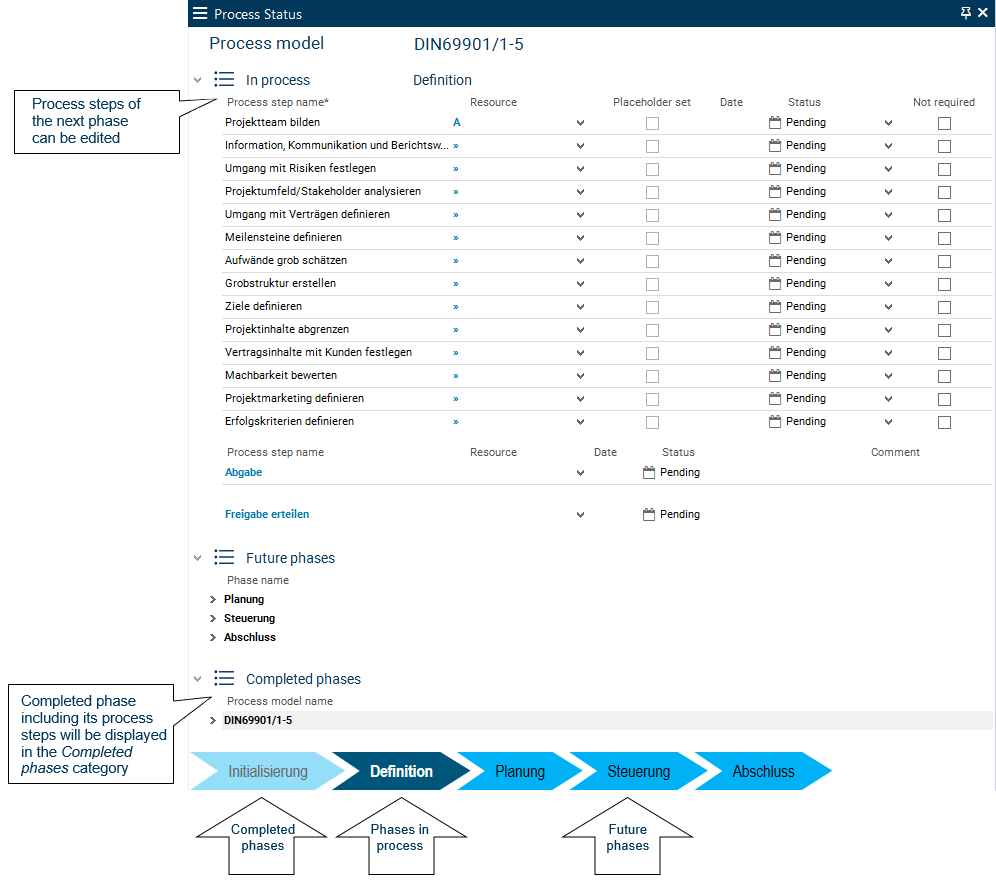
Task: Open resource dropdown for Freigabe erteilen
Action: tap(581, 514)
